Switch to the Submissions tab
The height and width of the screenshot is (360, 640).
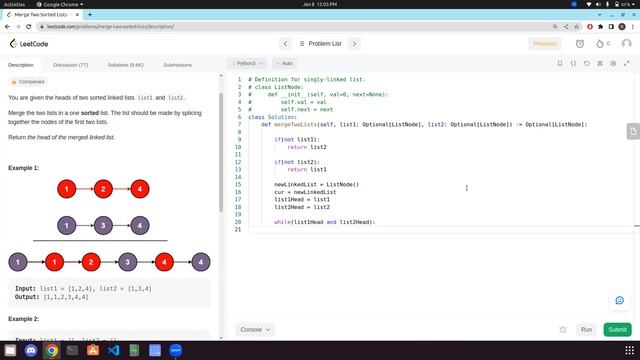(177, 65)
